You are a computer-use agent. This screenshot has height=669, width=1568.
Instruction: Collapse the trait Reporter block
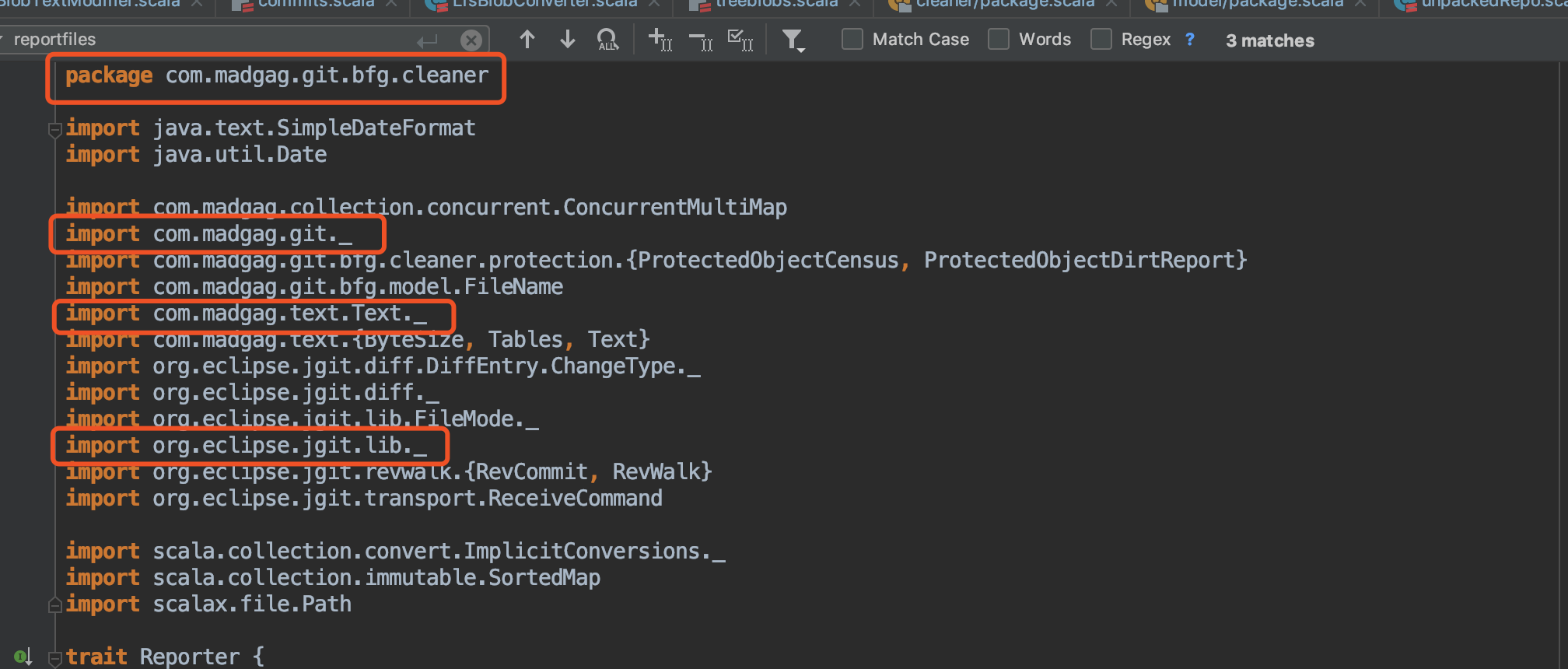click(55, 658)
